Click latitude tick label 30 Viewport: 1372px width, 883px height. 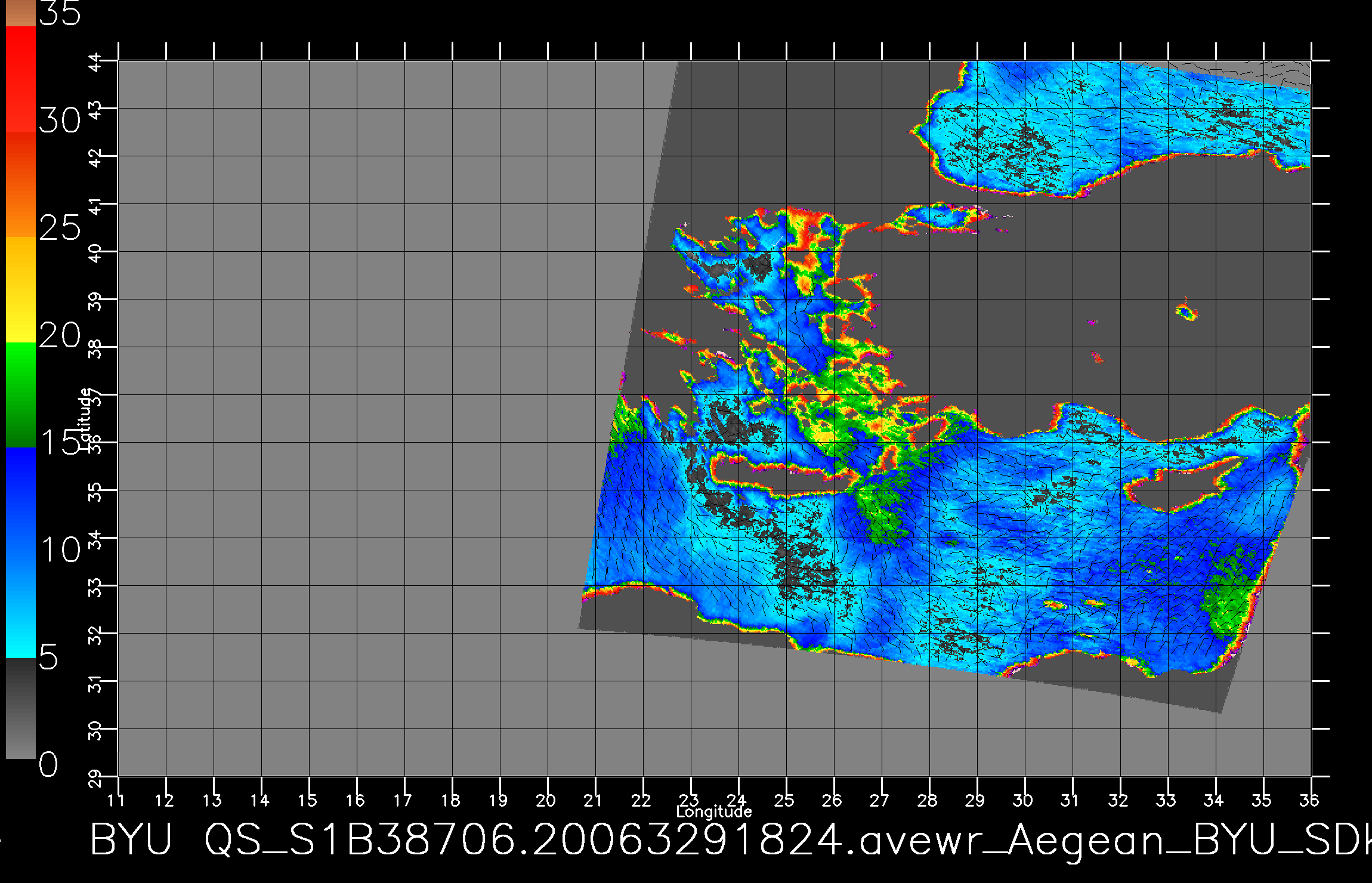point(96,732)
